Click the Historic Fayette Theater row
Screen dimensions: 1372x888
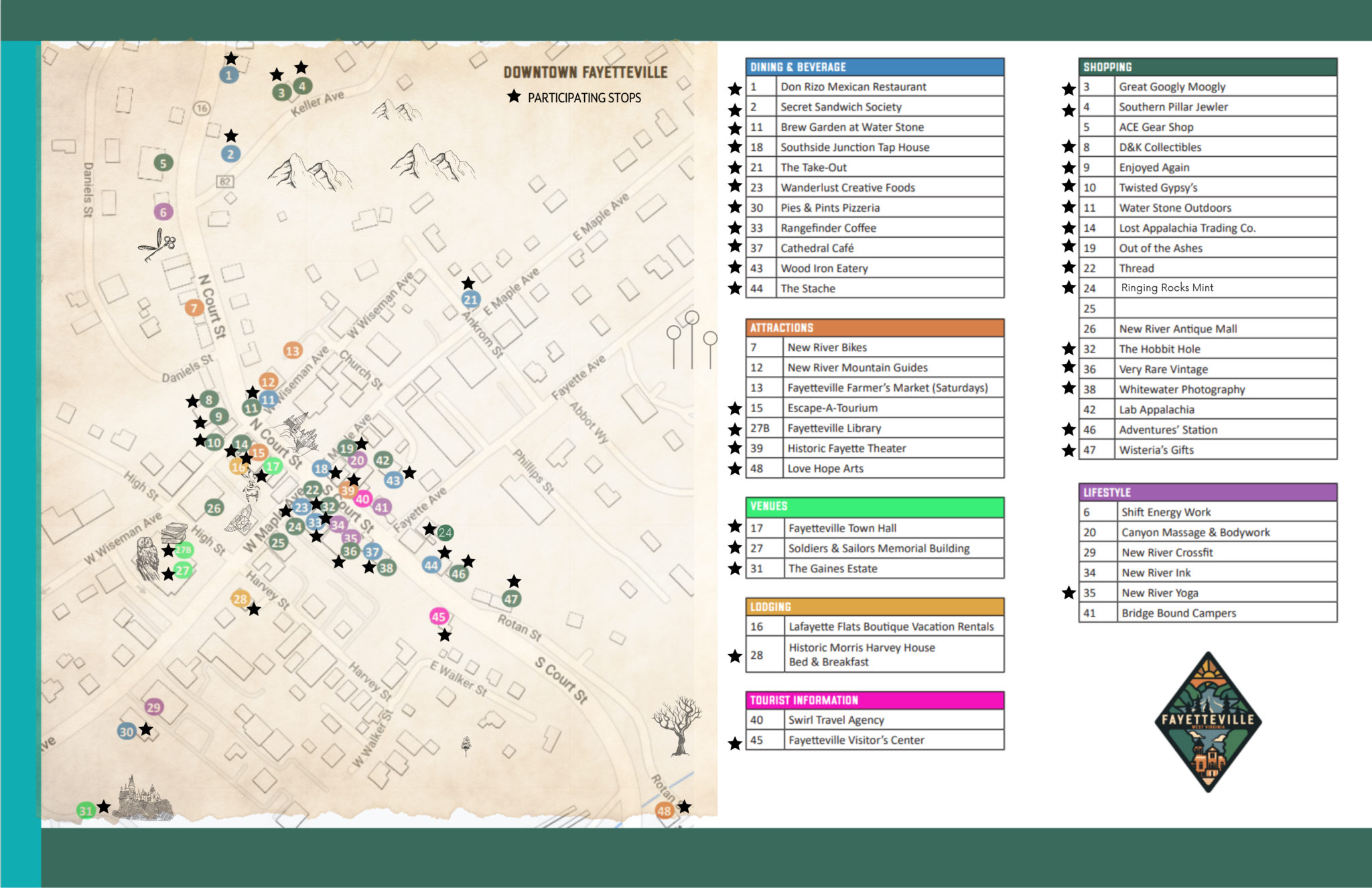pyautogui.click(x=846, y=448)
